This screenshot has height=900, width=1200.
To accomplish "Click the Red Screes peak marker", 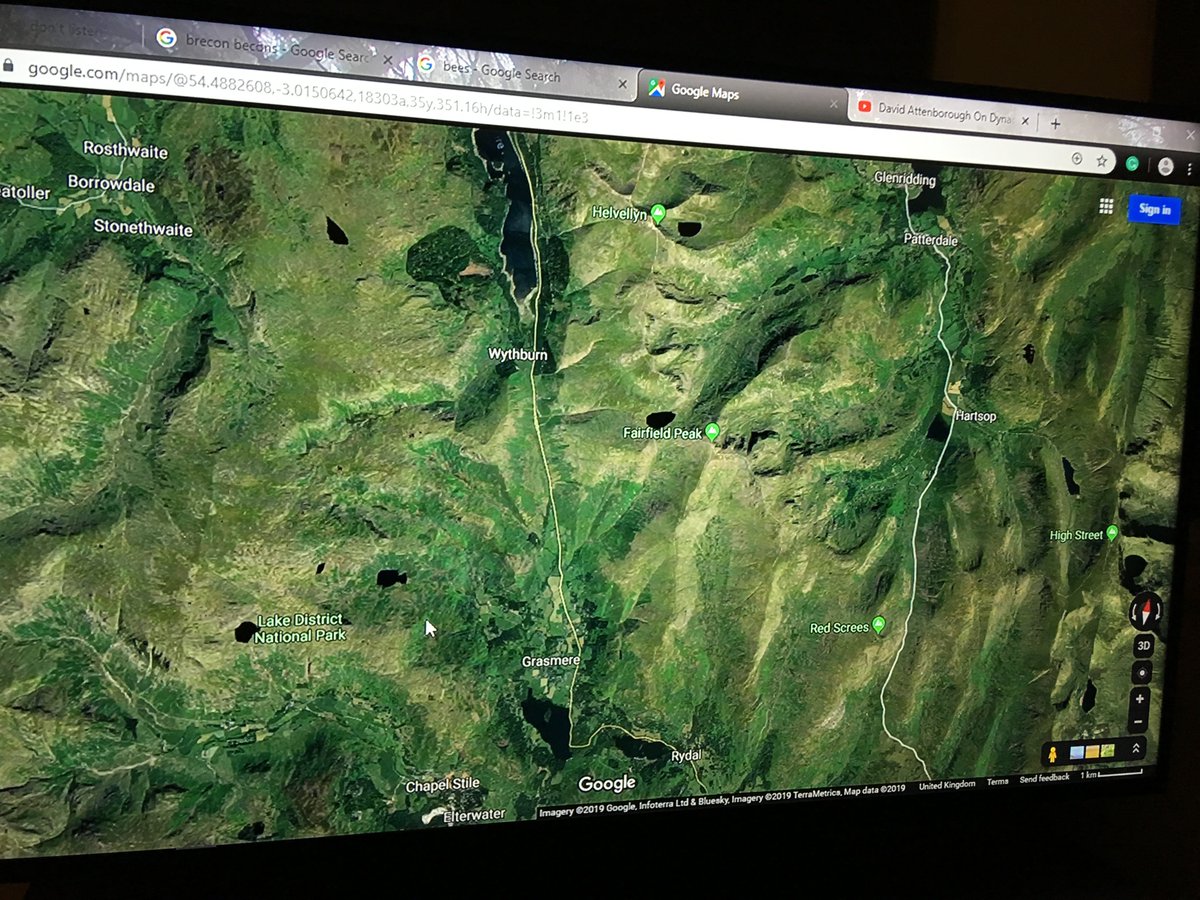I will 879,625.
